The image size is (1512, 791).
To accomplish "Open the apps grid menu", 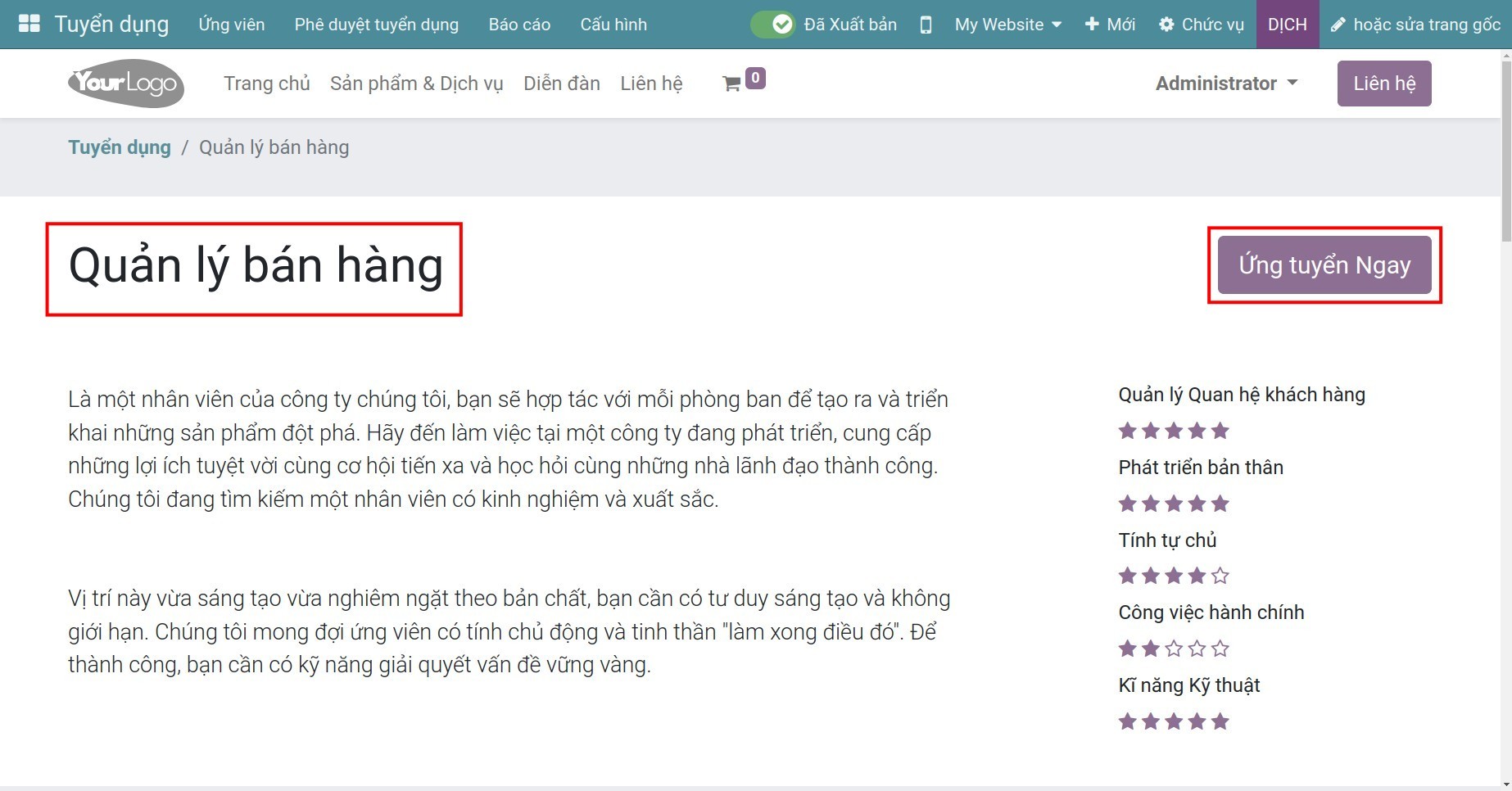I will point(29,24).
